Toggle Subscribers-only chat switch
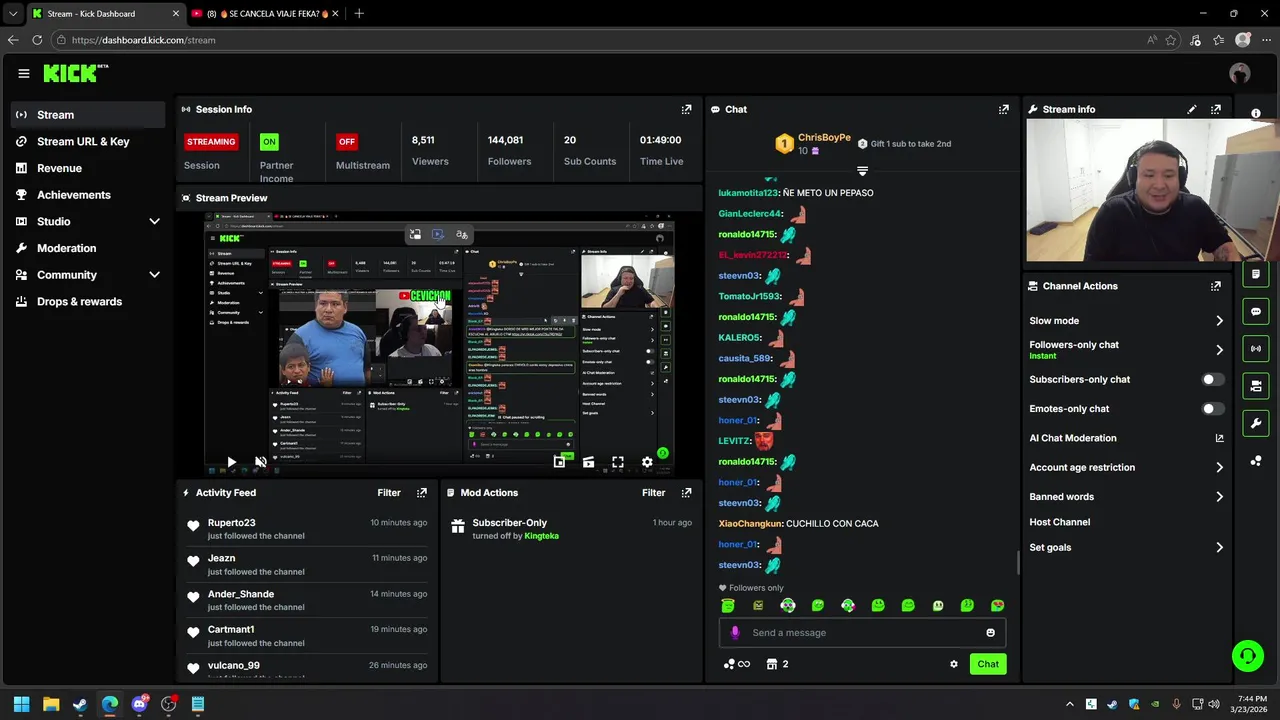Screen dimensions: 1280x720 coord(1212,380)
